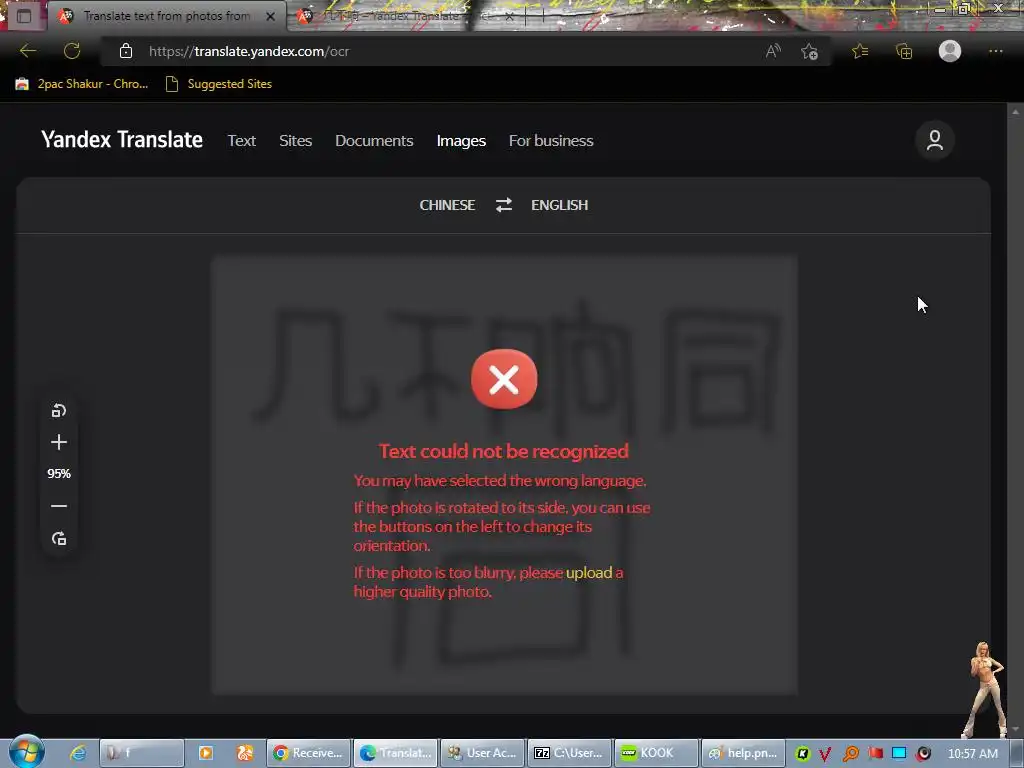Close the second Yandex Translate tab
This screenshot has height=768, width=1024.
point(509,16)
